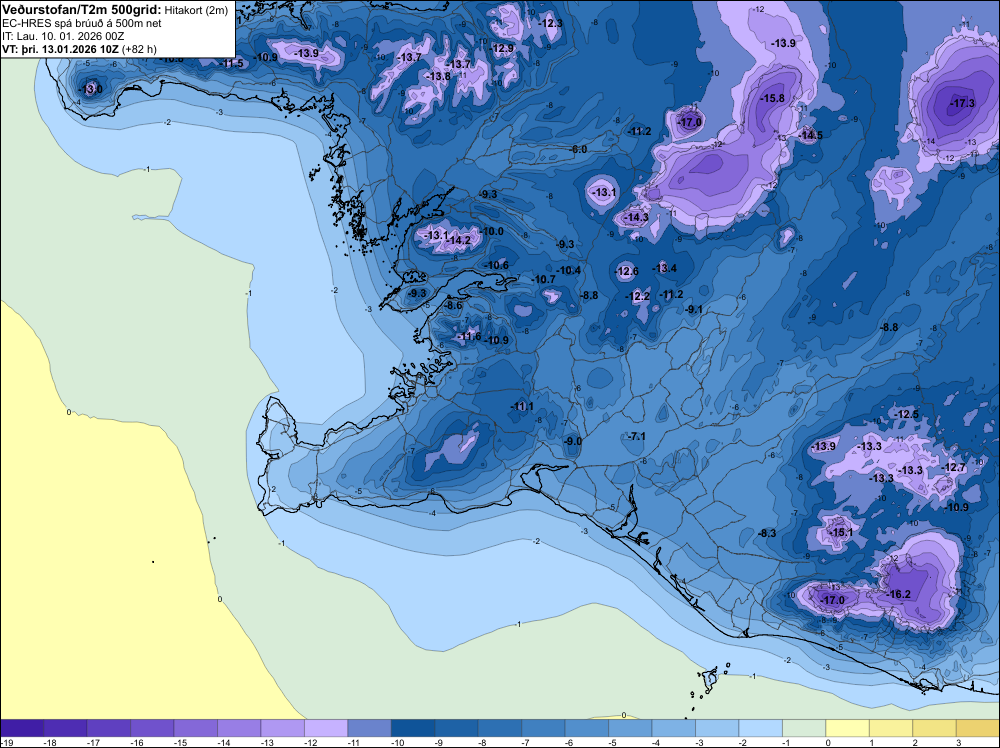Viewport: 1000px width, 748px height.
Task: Select the -12.9 temperature value
Action: coord(502,48)
